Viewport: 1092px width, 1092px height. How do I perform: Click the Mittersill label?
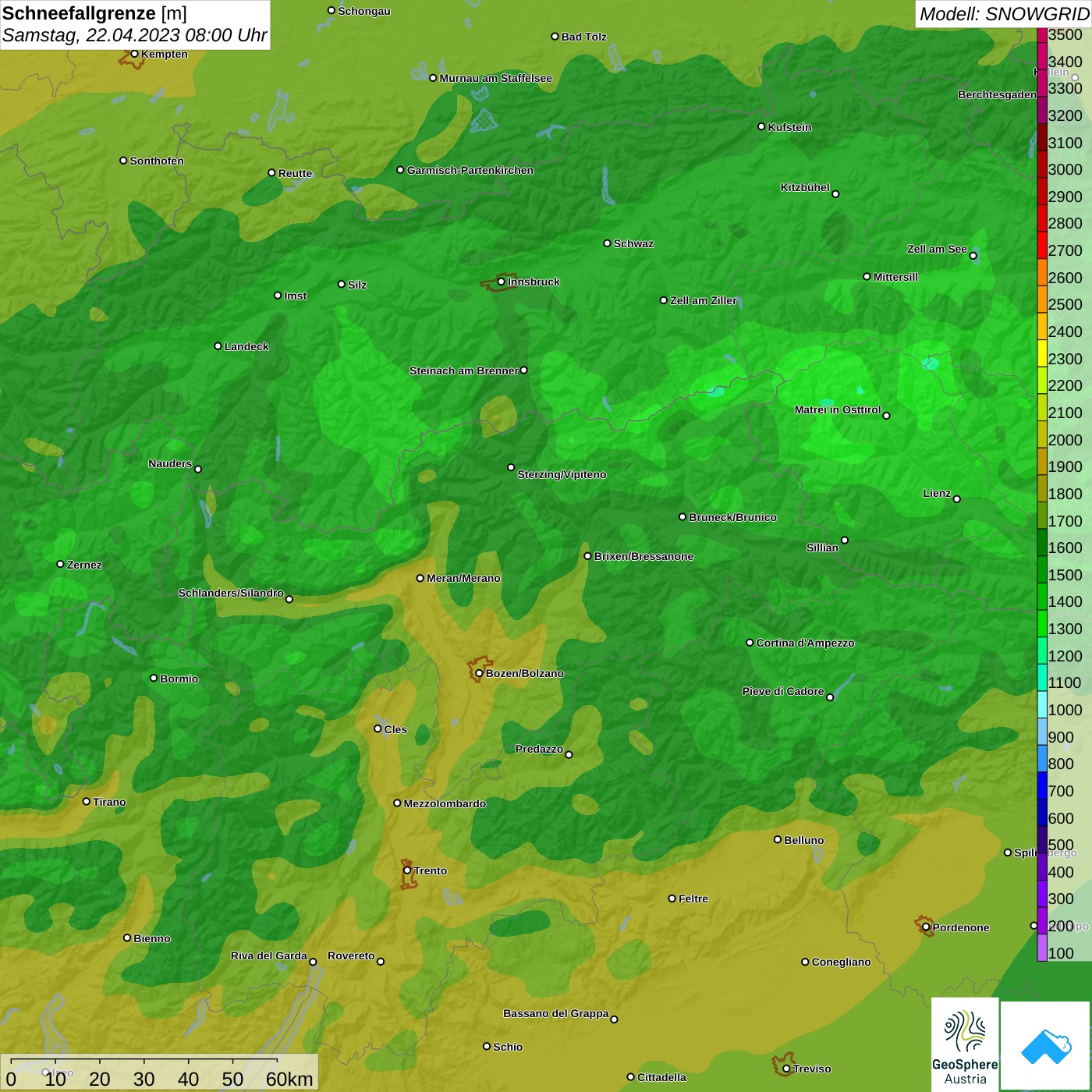[895, 277]
